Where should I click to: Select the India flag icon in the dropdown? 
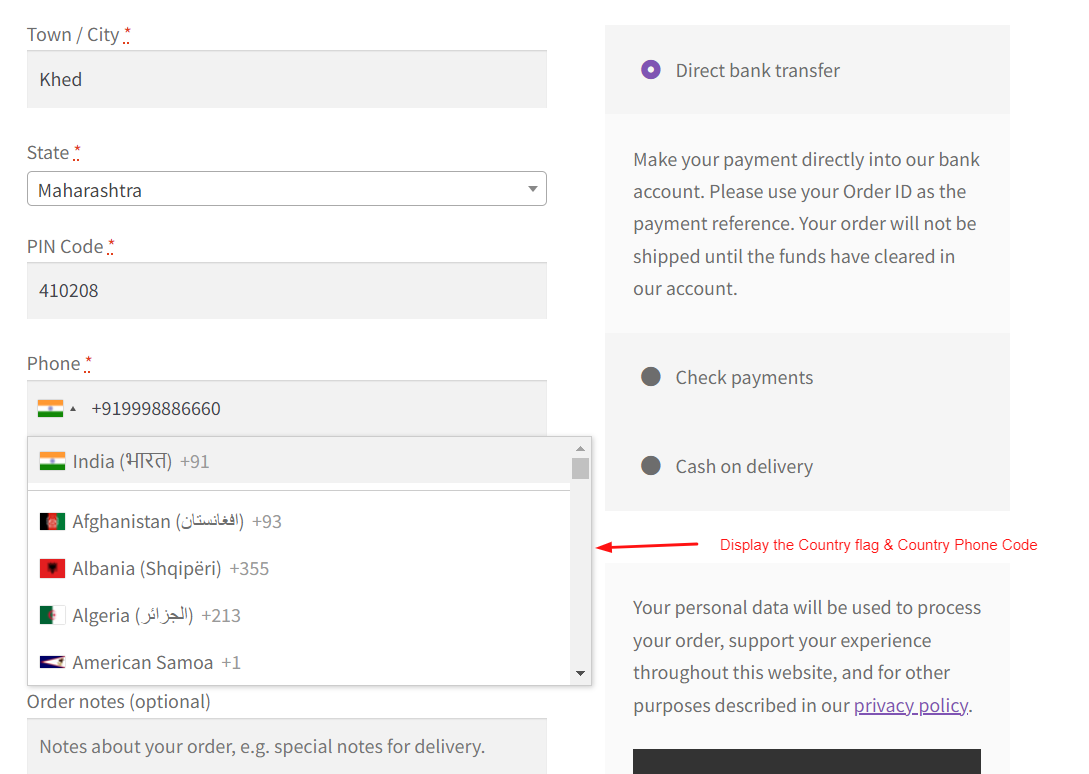click(x=52, y=461)
